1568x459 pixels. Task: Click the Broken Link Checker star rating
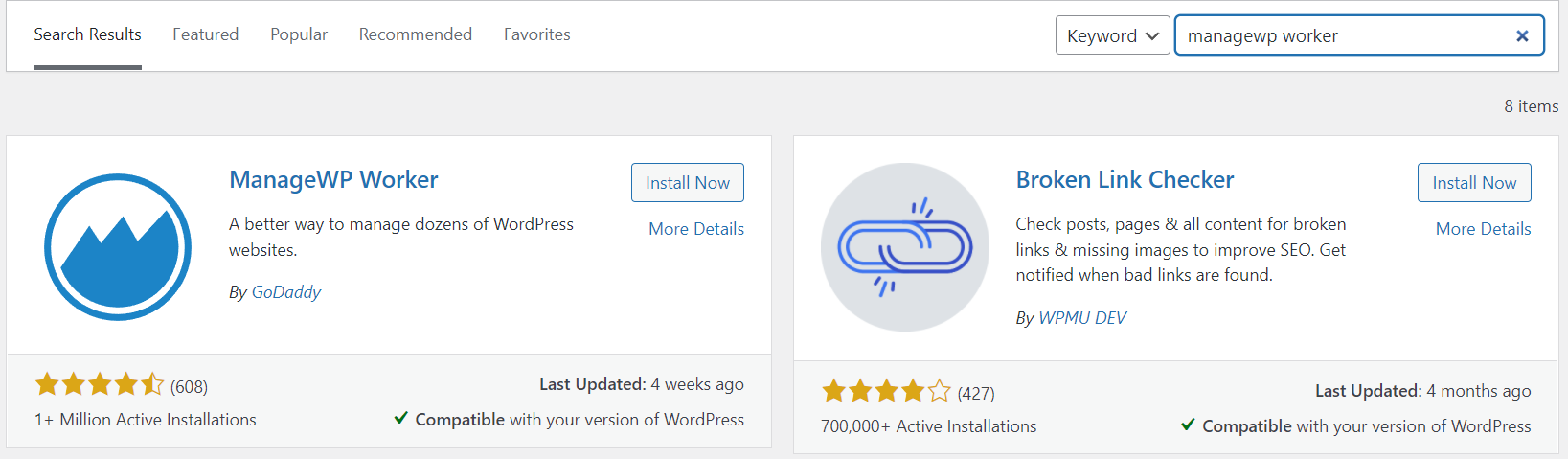886,392
